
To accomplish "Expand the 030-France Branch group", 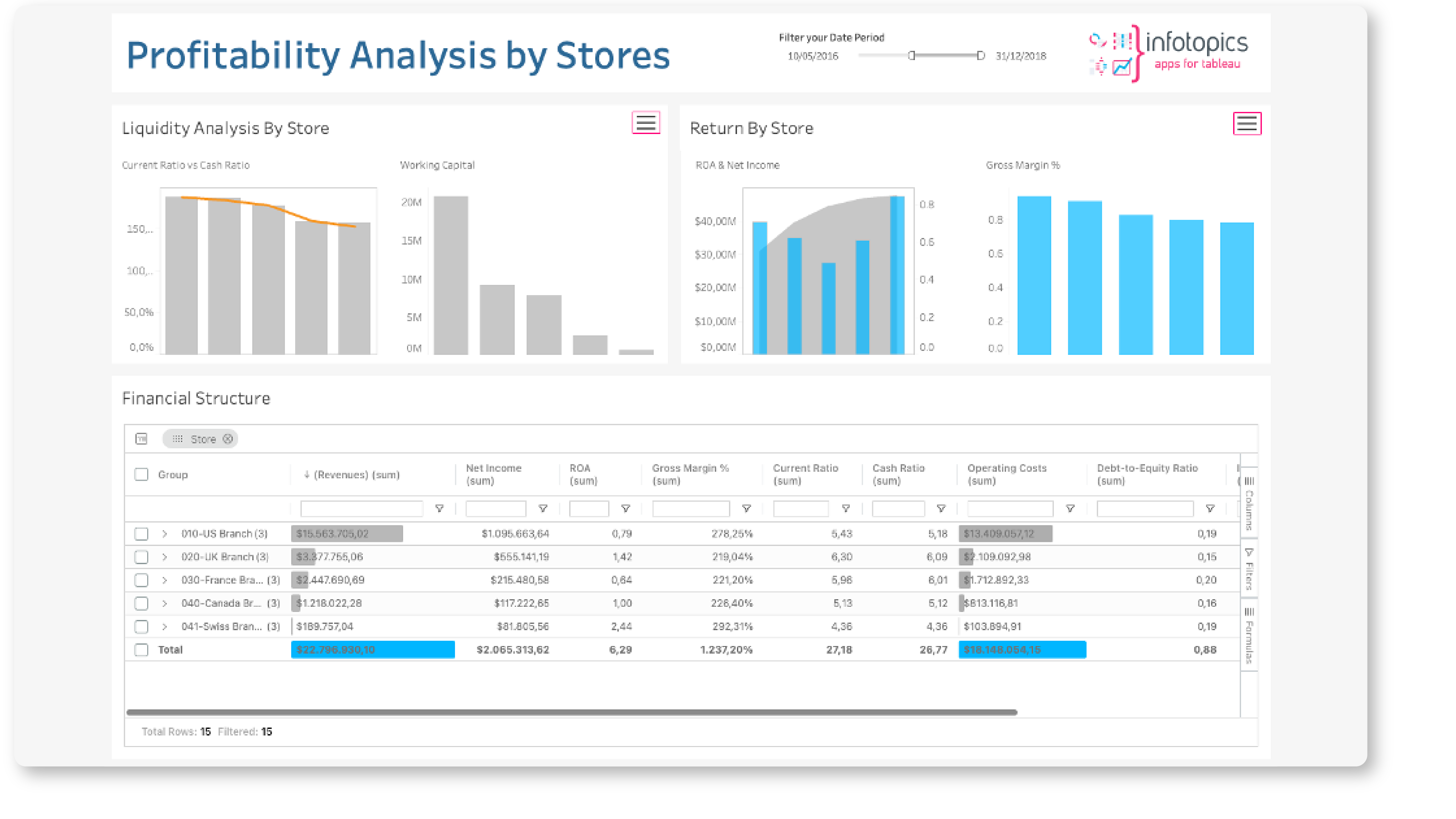I will pos(164,580).
